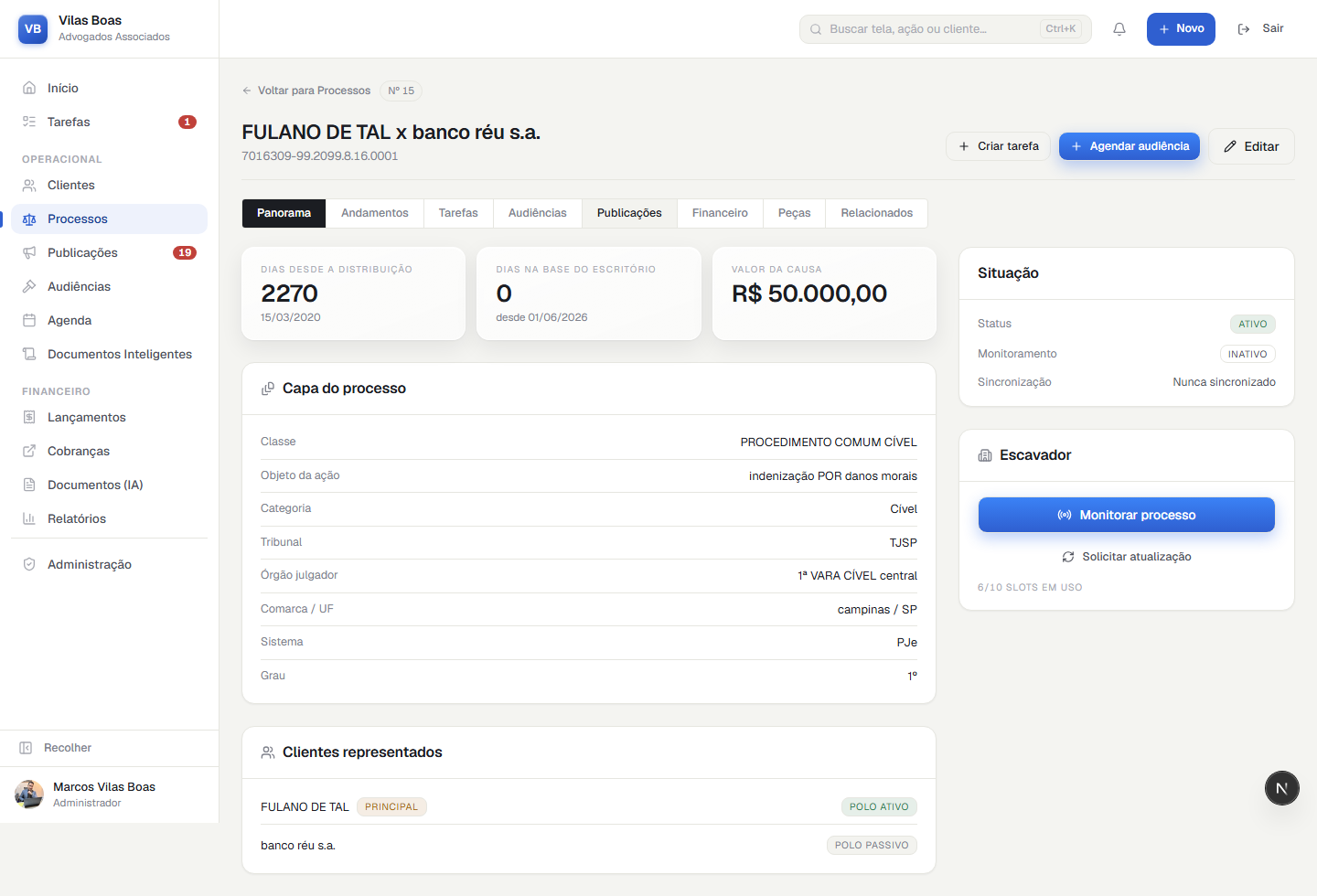This screenshot has height=896, width=1317.
Task: Click the Cobranças external link icon
Action: [29, 452]
